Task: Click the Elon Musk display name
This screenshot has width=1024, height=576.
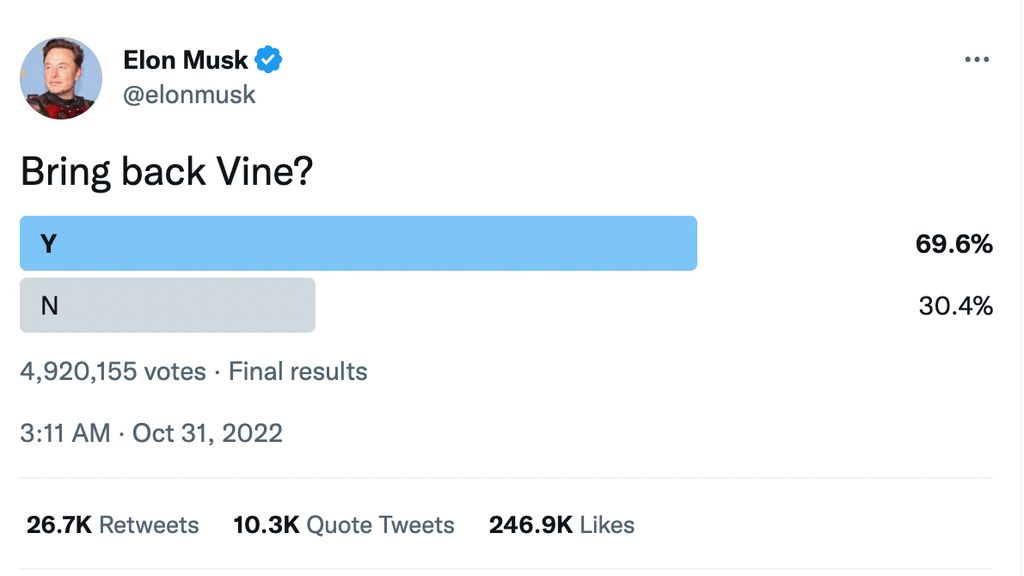Action: pos(186,59)
